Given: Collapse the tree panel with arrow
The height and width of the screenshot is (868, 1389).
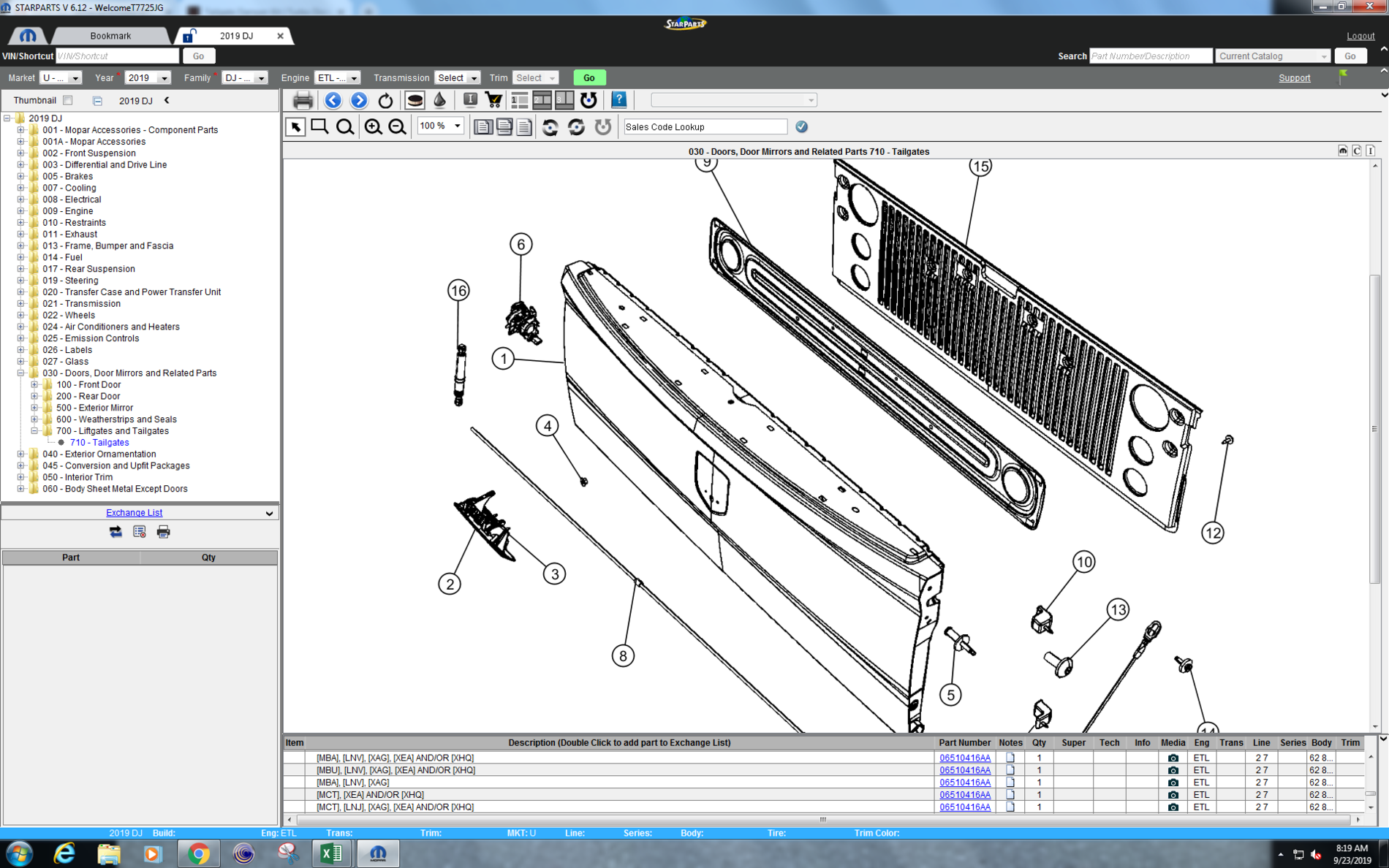Looking at the screenshot, I should pos(167,101).
